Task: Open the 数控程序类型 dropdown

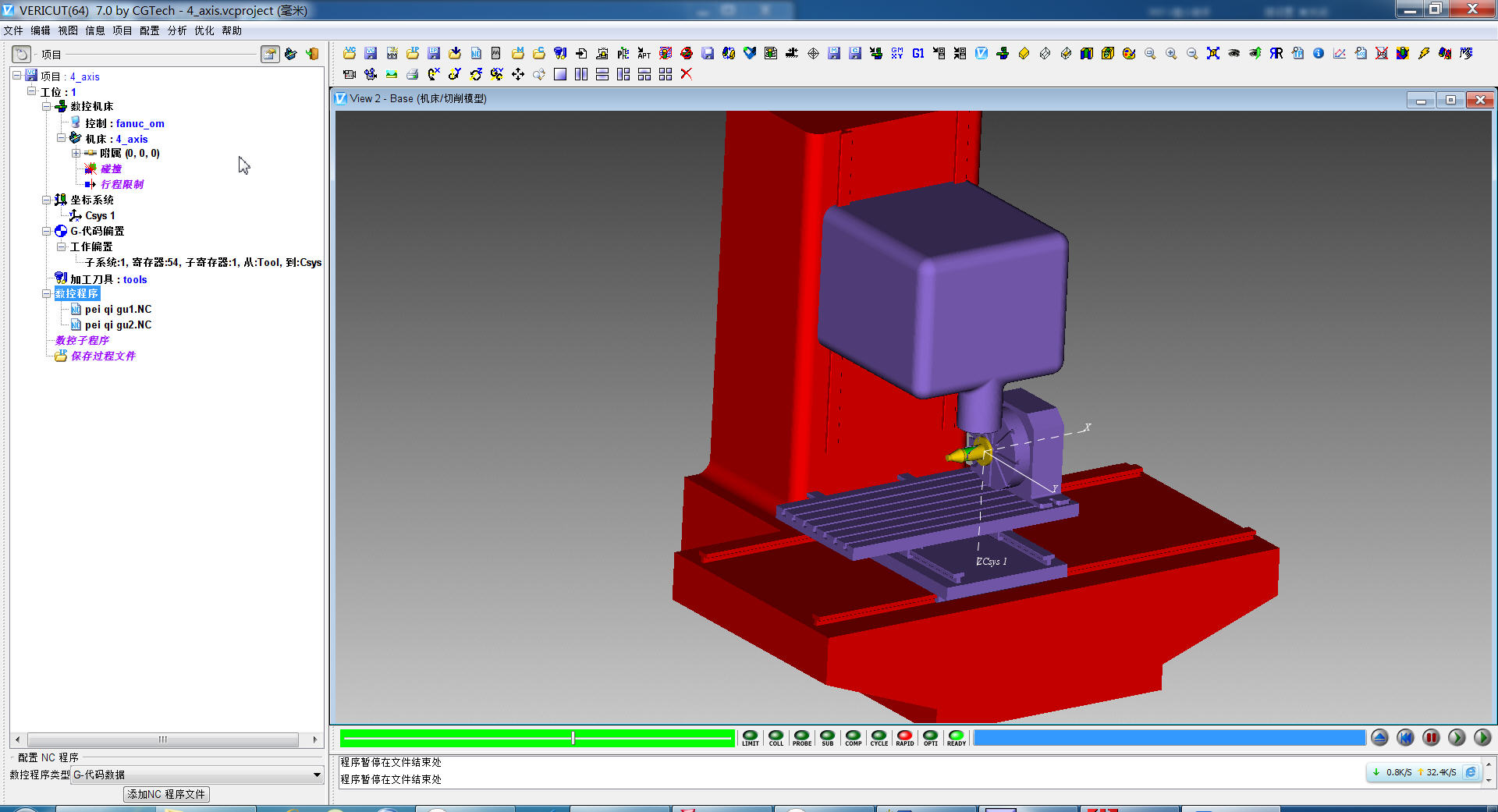Action: tap(197, 775)
